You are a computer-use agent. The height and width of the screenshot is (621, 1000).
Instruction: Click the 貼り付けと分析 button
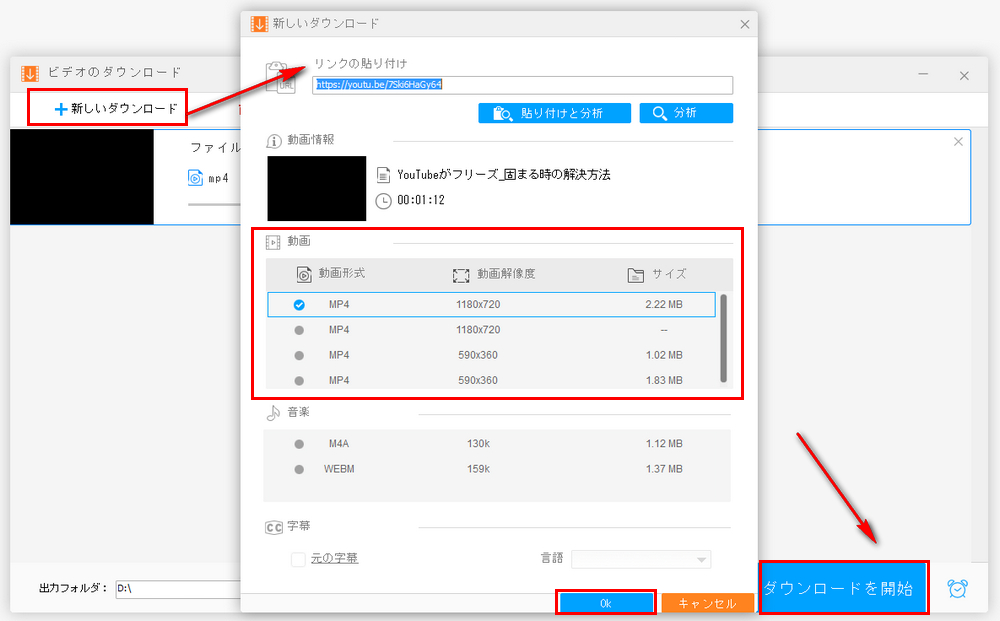(x=557, y=112)
